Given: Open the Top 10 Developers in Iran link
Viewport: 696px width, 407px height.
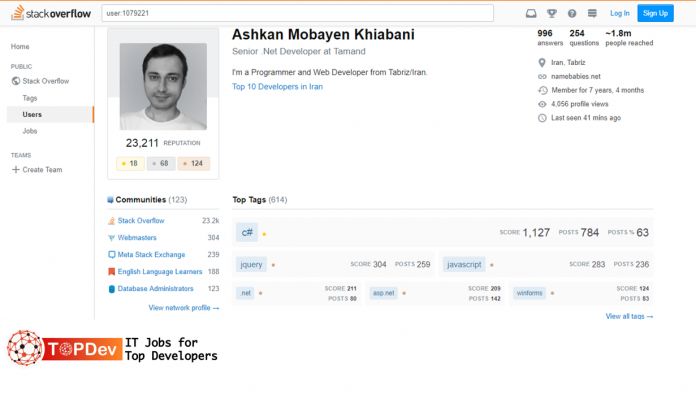Looking at the screenshot, I should point(277,87).
